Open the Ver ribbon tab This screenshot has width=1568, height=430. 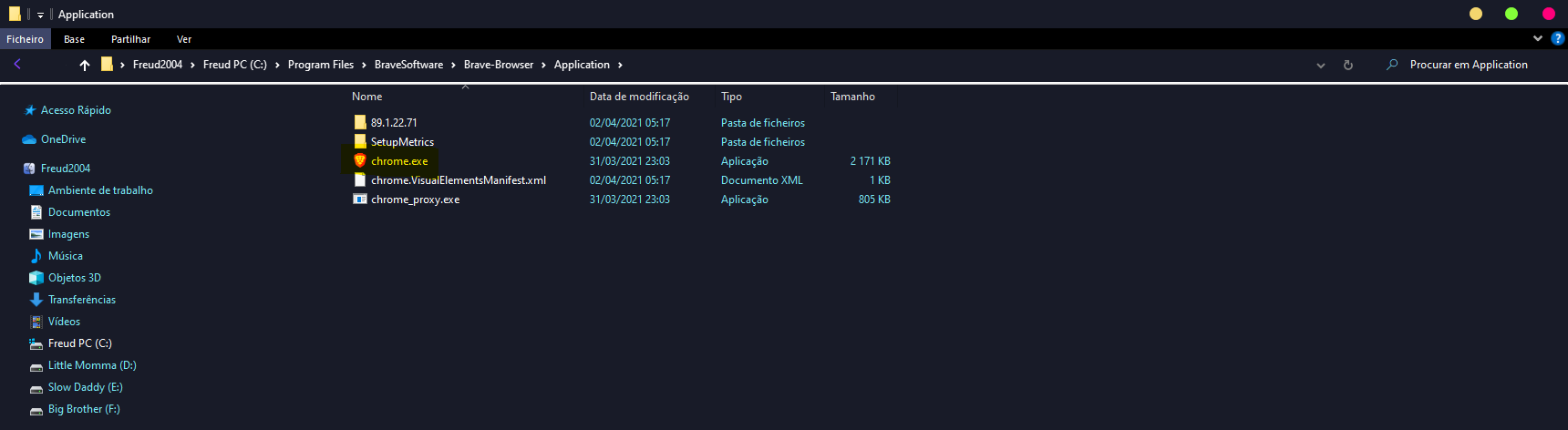click(184, 39)
